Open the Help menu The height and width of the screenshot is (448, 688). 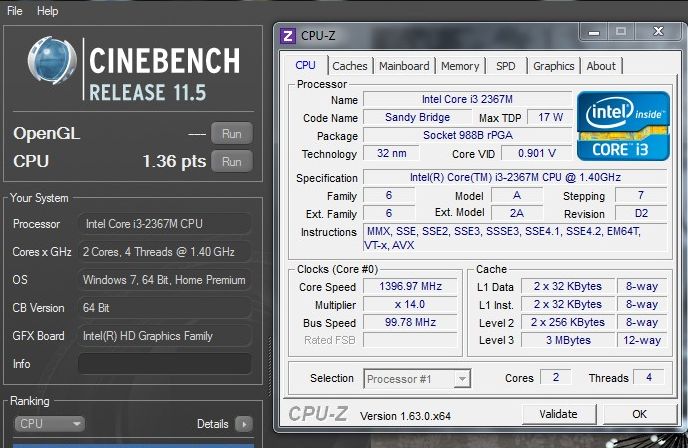[x=47, y=11]
